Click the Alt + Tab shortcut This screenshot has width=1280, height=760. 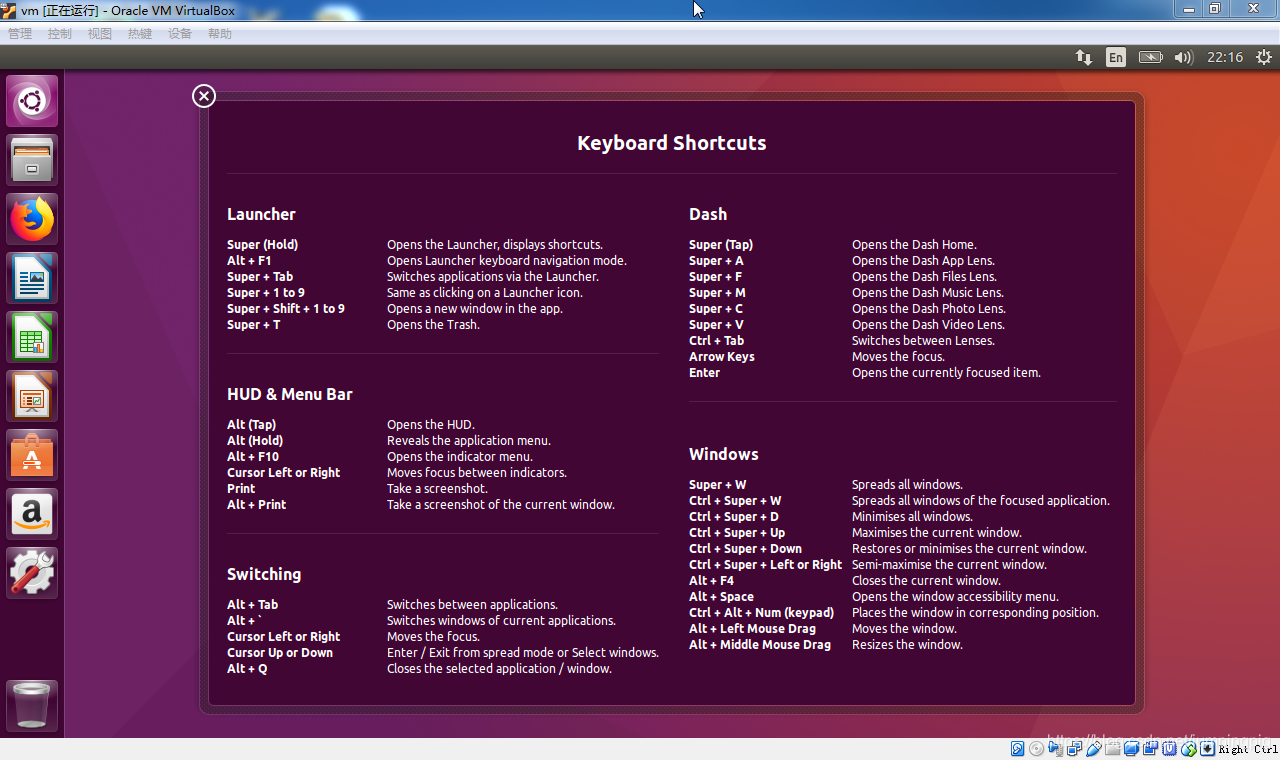(252, 605)
